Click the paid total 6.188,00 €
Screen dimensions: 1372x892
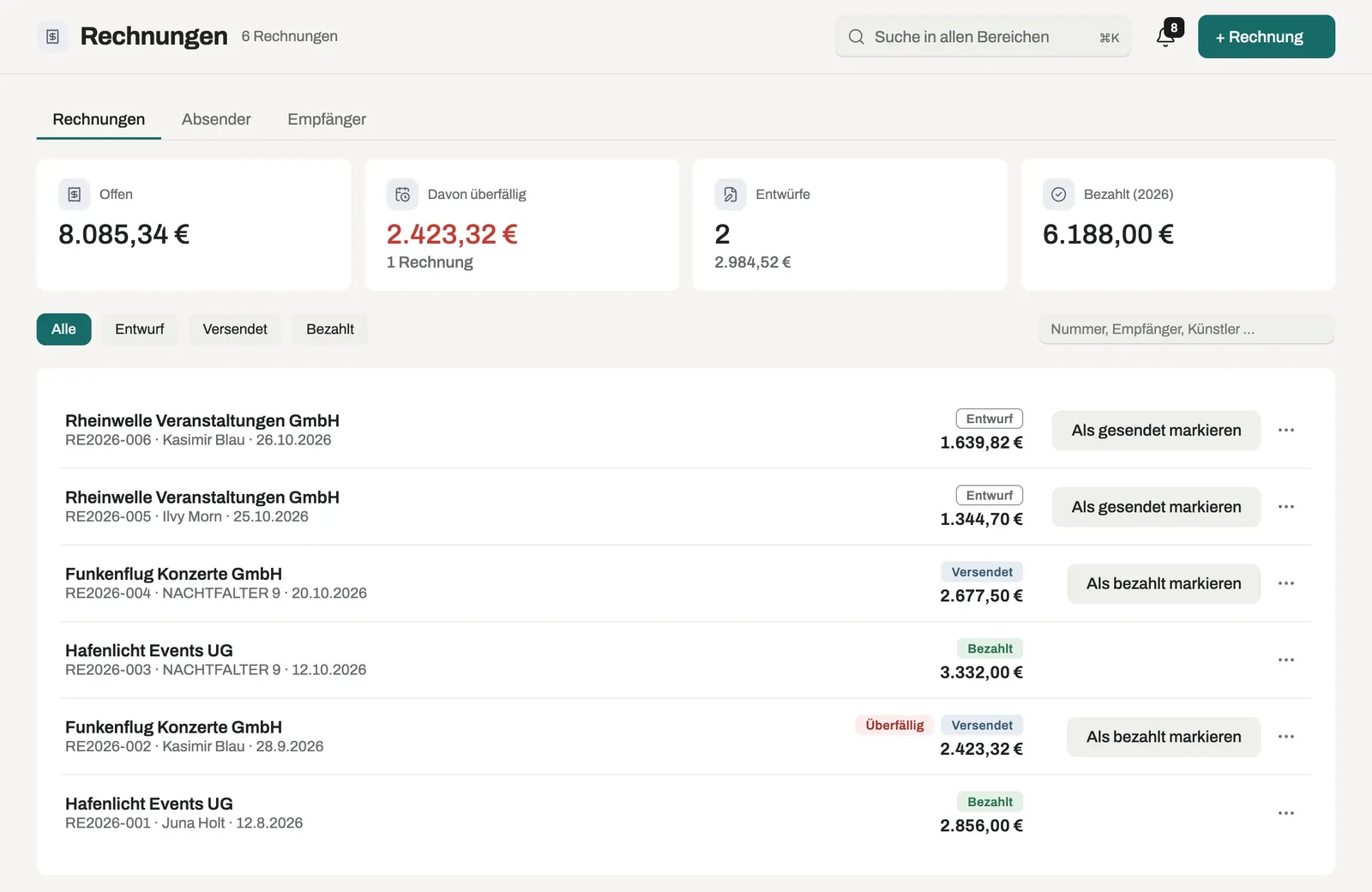[1108, 234]
